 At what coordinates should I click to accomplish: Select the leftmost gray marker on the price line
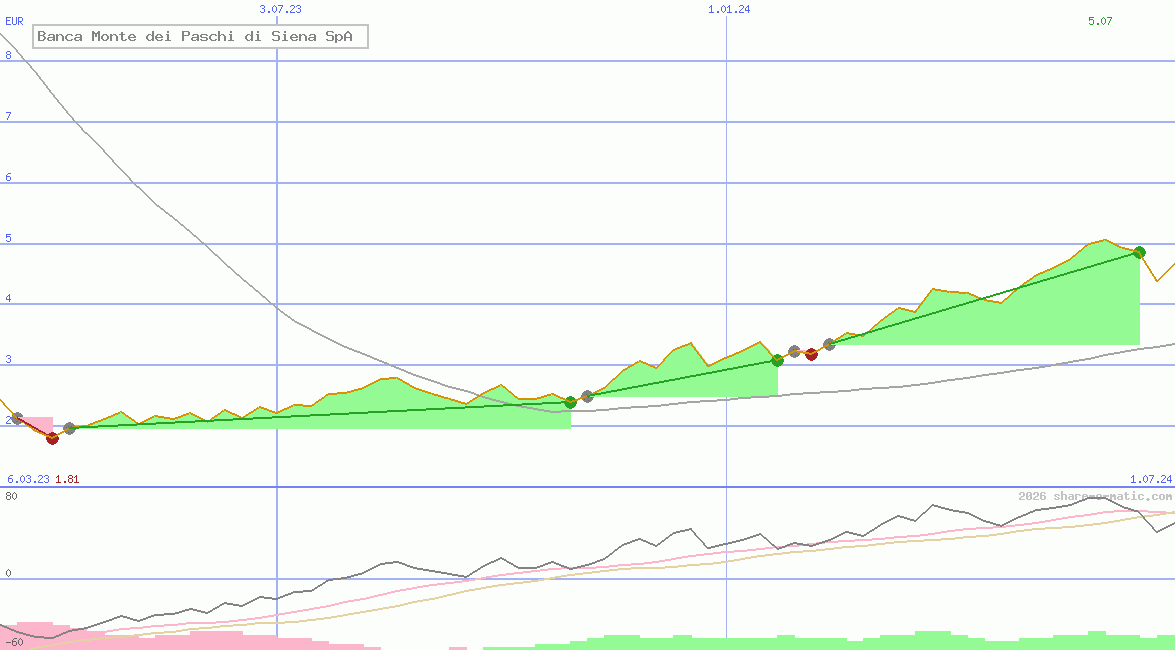click(16, 418)
